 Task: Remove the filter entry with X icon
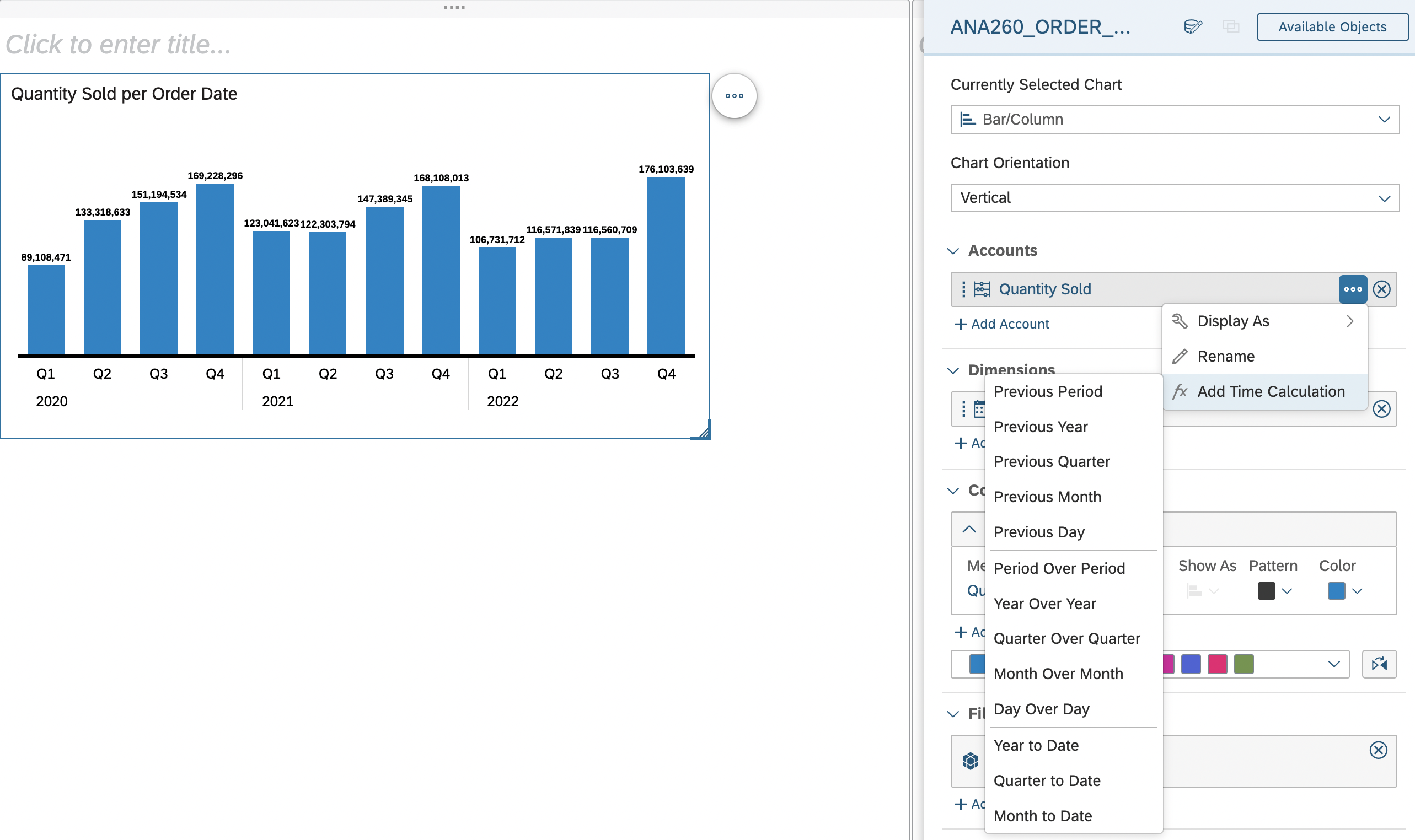click(1378, 750)
